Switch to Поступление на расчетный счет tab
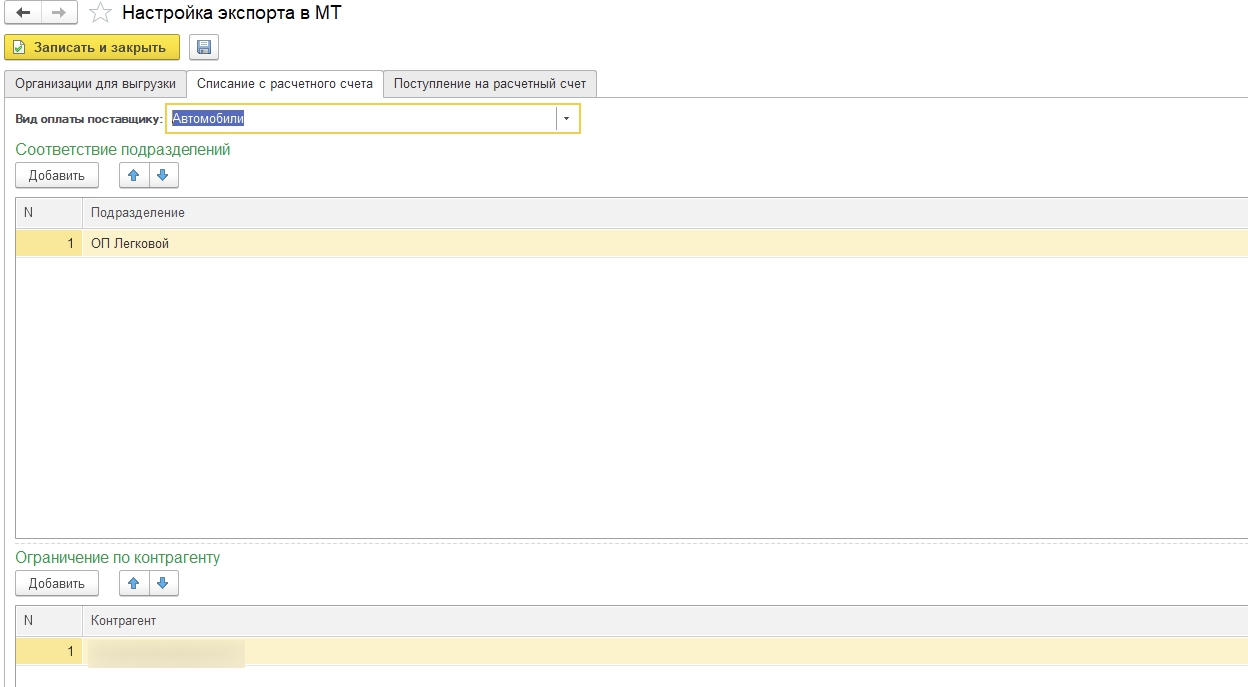Image resolution: width=1248 pixels, height=687 pixels. click(489, 84)
